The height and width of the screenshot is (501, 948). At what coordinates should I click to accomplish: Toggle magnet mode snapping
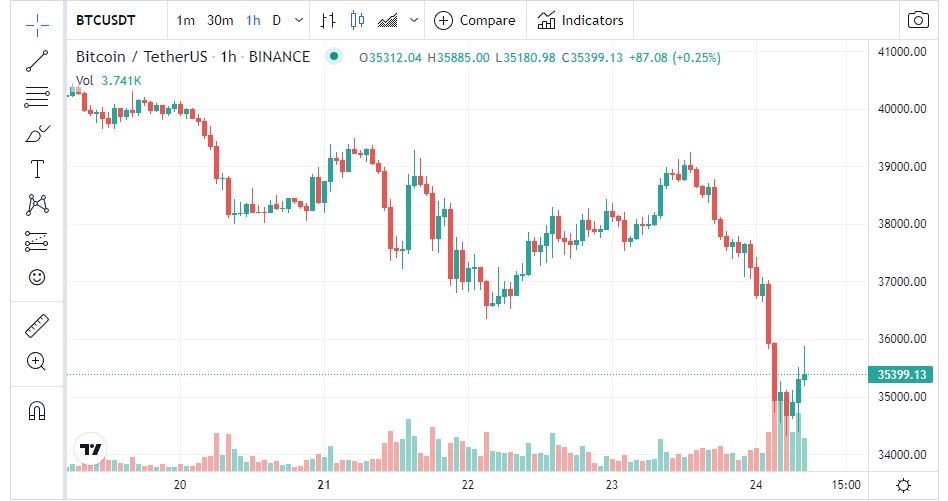point(37,411)
